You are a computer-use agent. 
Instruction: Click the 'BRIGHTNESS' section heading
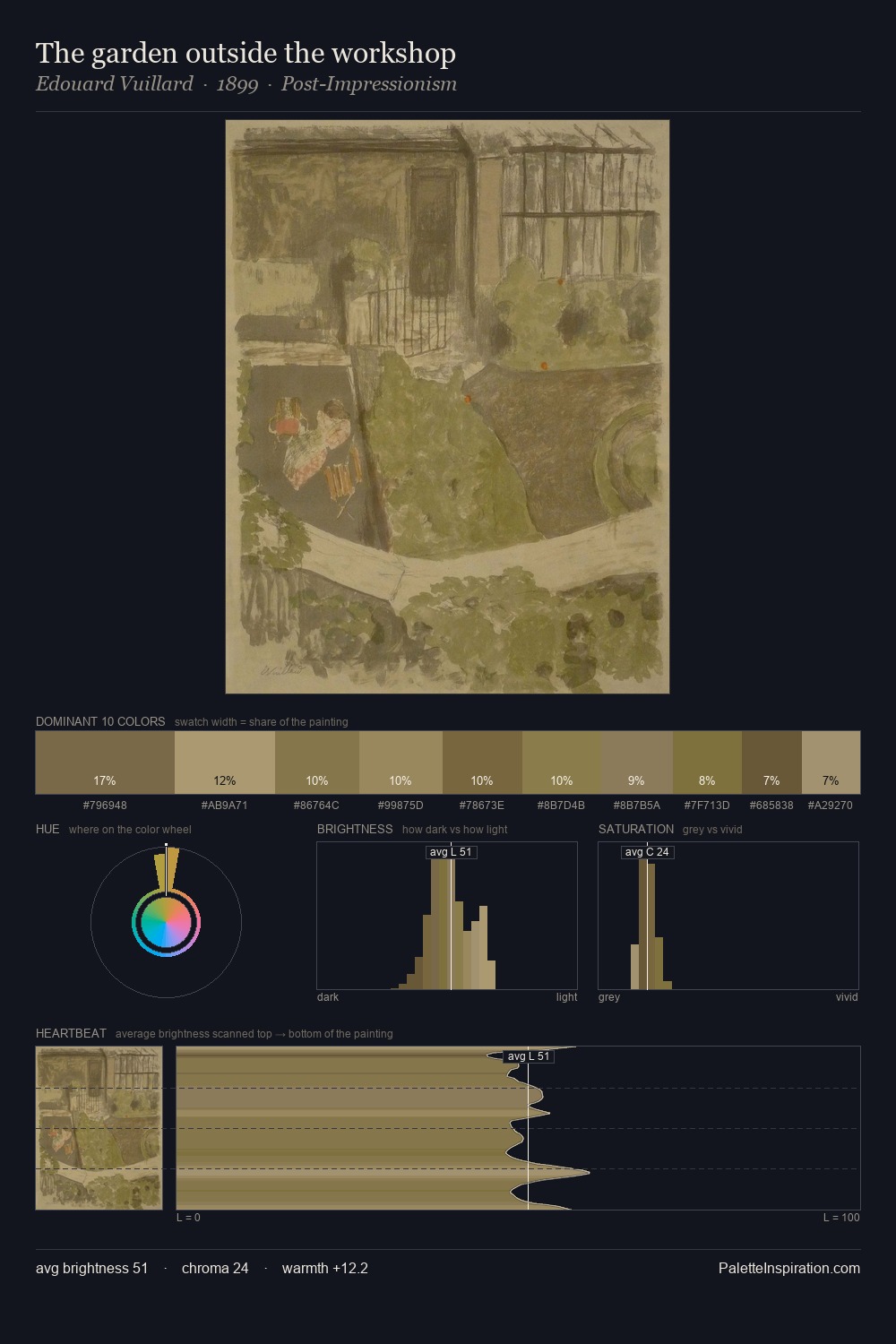pyautogui.click(x=355, y=829)
